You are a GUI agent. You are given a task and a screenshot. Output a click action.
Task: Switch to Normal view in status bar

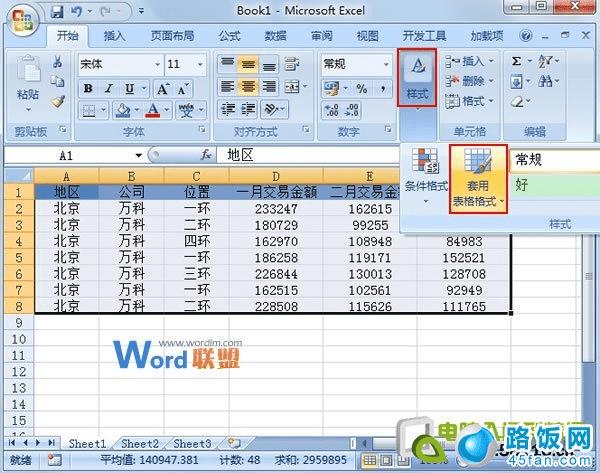point(369,460)
